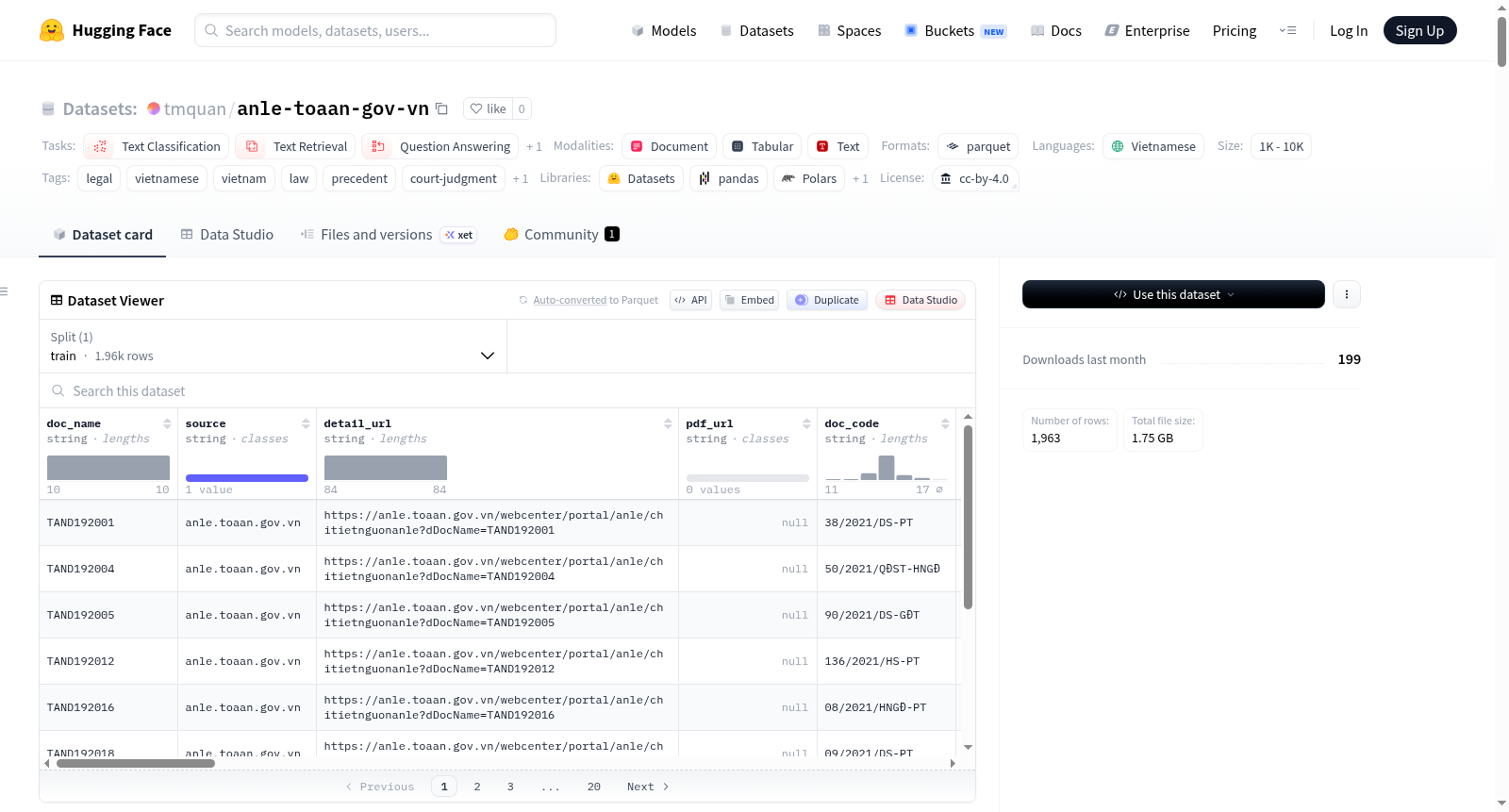
Task: Click the Sign Up button
Action: [1419, 30]
